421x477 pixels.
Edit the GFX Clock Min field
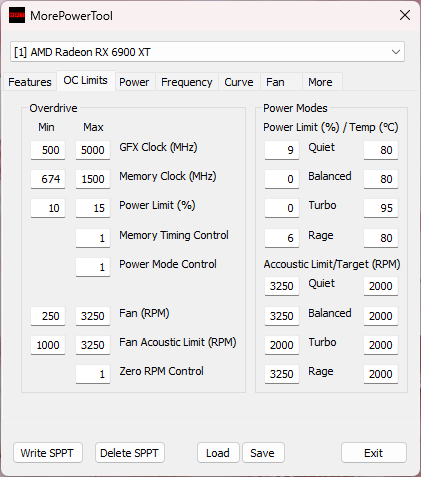(x=48, y=150)
